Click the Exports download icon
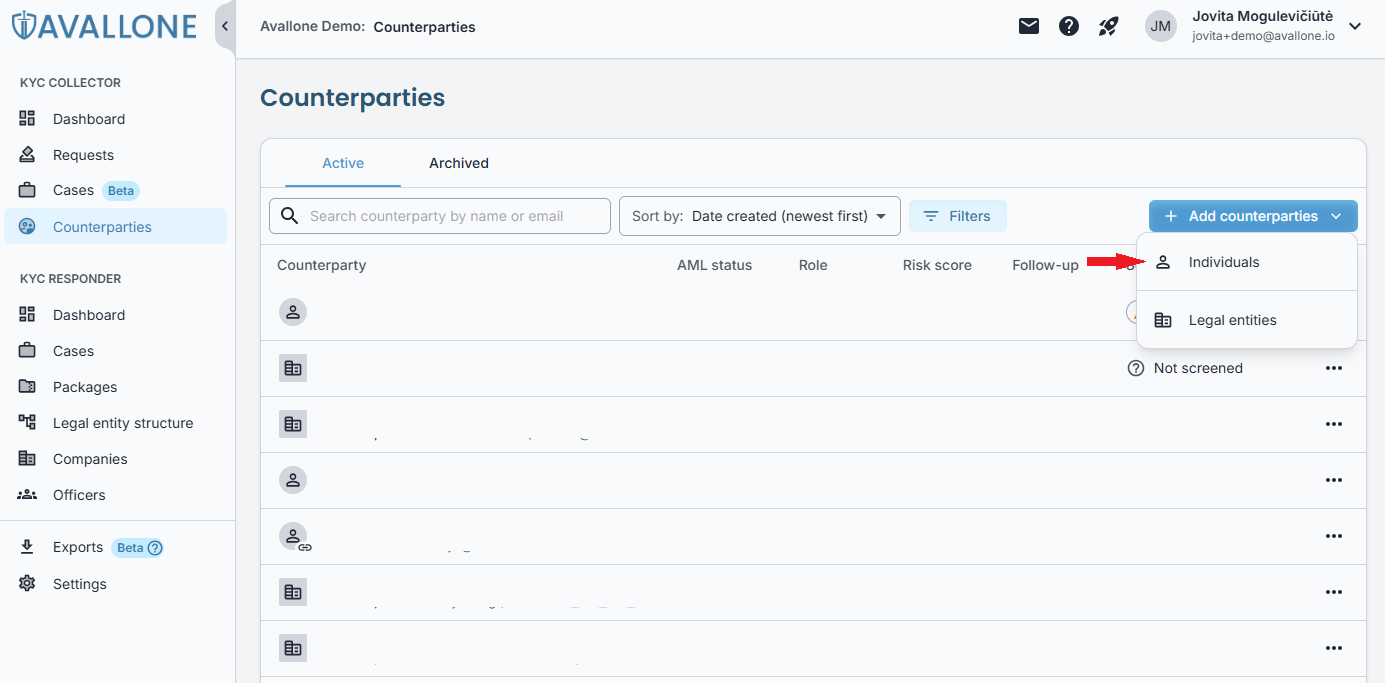The height and width of the screenshot is (683, 1385). pyautogui.click(x=28, y=547)
